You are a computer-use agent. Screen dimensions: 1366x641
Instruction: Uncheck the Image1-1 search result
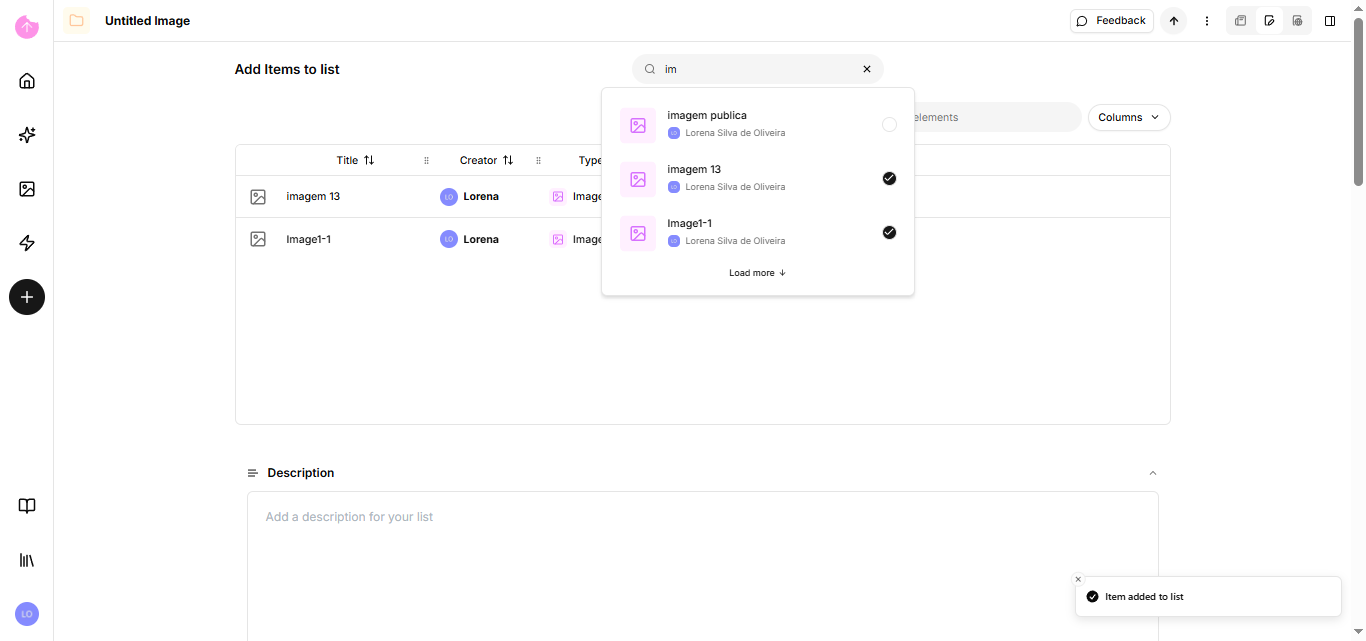tap(889, 233)
